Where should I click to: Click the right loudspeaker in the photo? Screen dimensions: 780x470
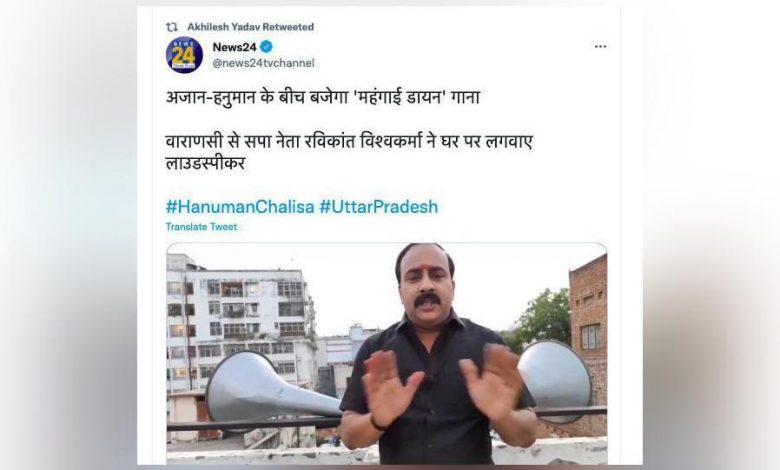(554, 377)
